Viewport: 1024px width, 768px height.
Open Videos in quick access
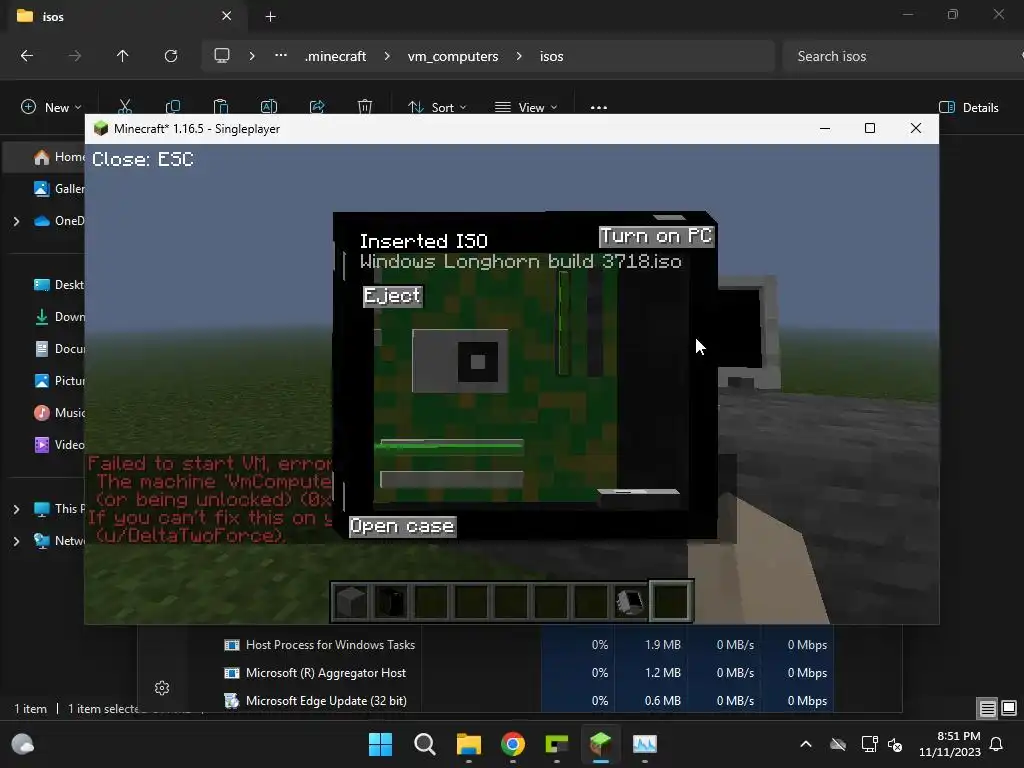pyautogui.click(x=59, y=445)
